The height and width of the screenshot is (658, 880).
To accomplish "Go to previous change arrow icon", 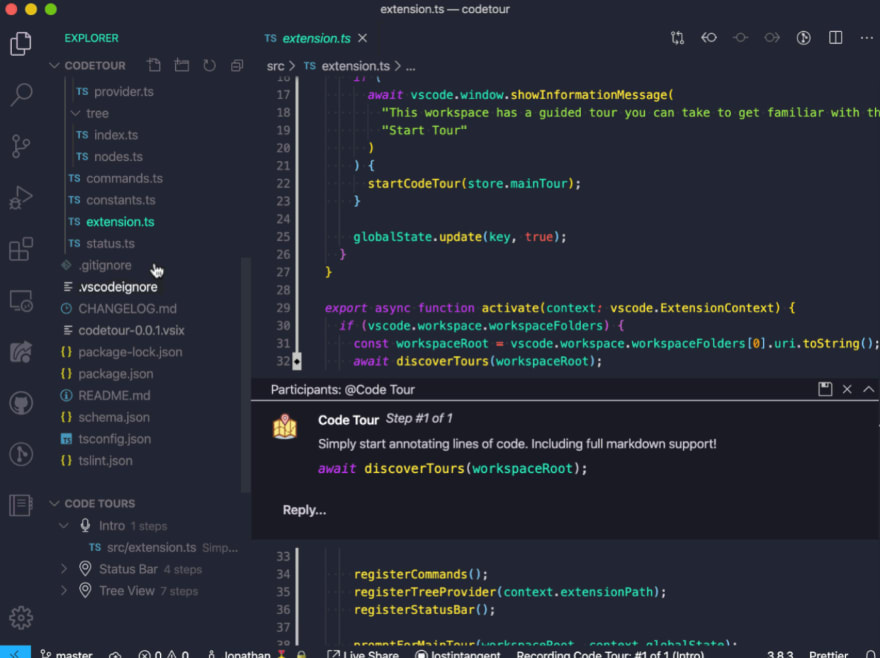I will coord(709,38).
